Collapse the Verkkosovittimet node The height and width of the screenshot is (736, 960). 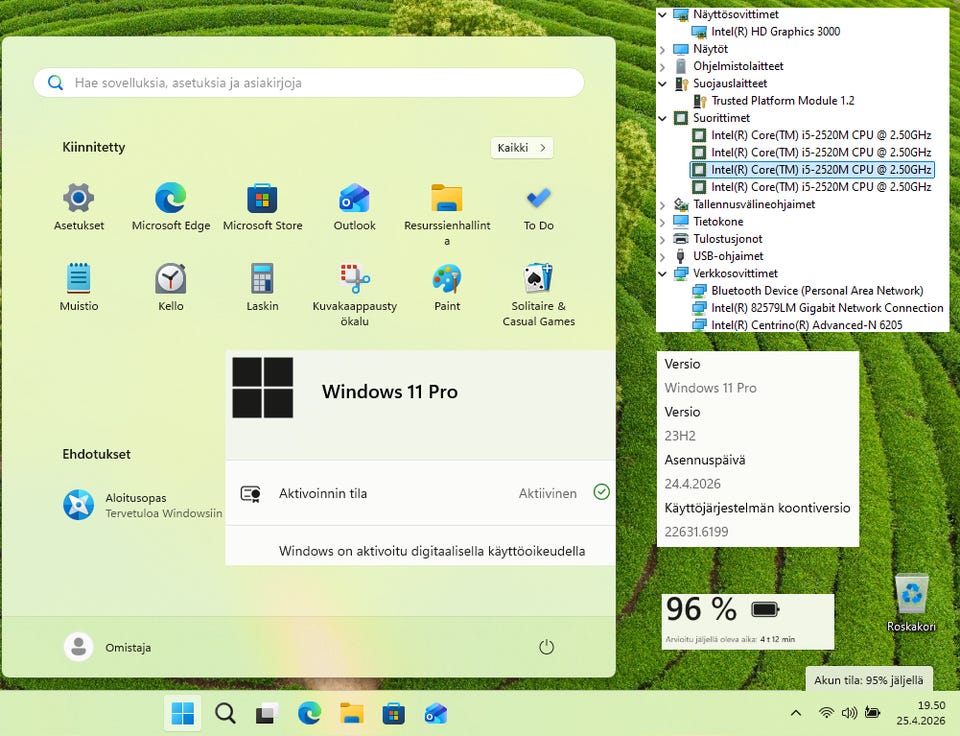662,274
